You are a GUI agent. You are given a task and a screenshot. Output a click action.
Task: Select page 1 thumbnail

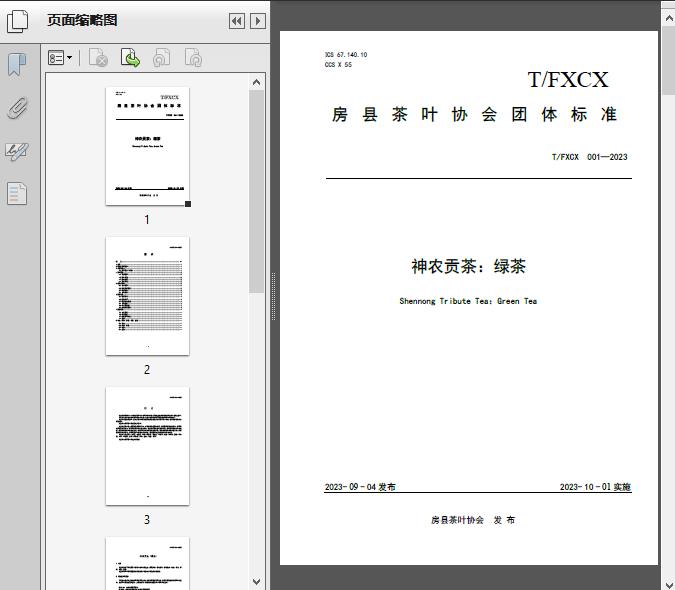click(x=147, y=146)
